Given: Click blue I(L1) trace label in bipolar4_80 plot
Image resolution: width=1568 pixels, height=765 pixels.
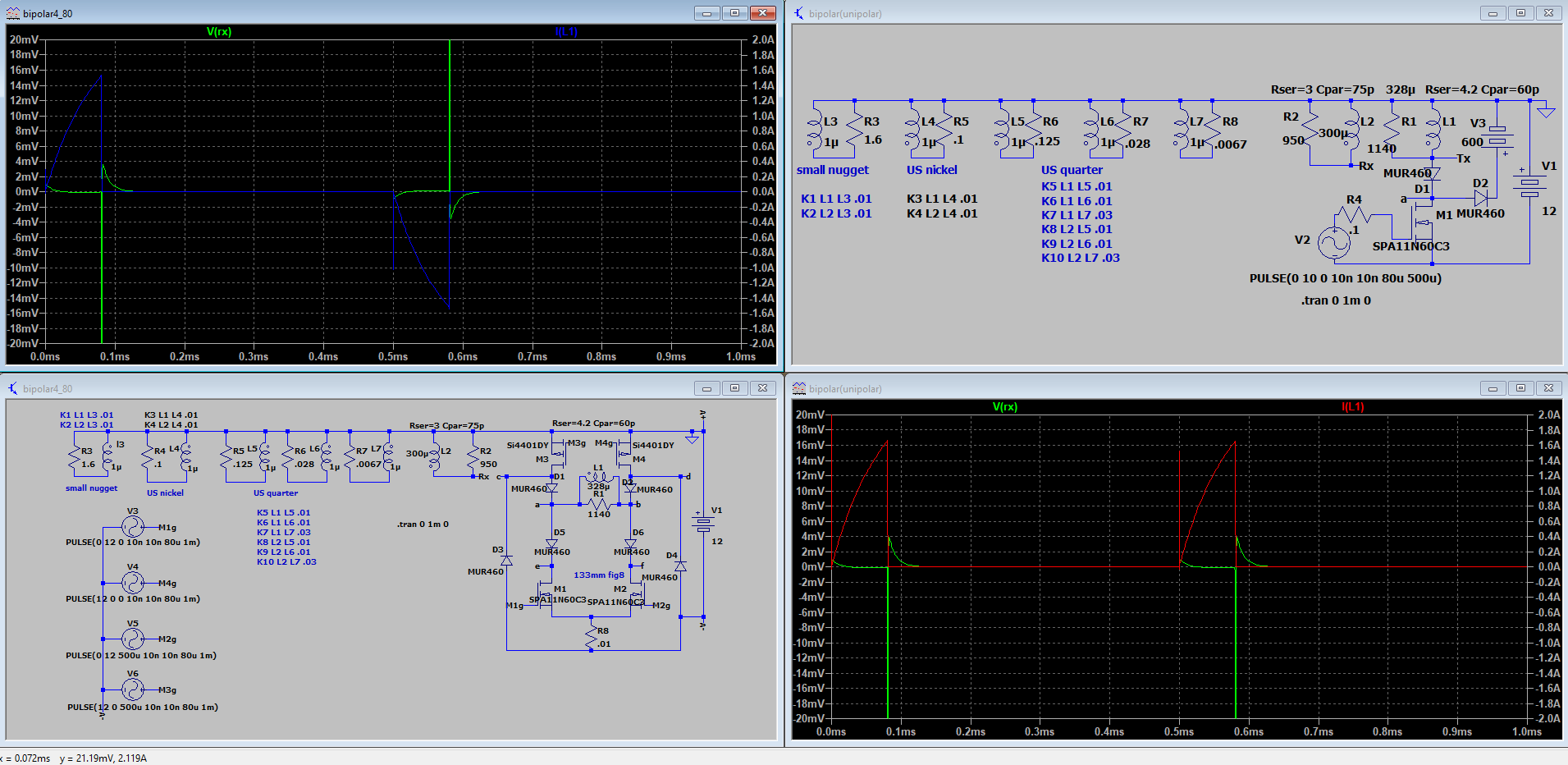Looking at the screenshot, I should click(566, 32).
